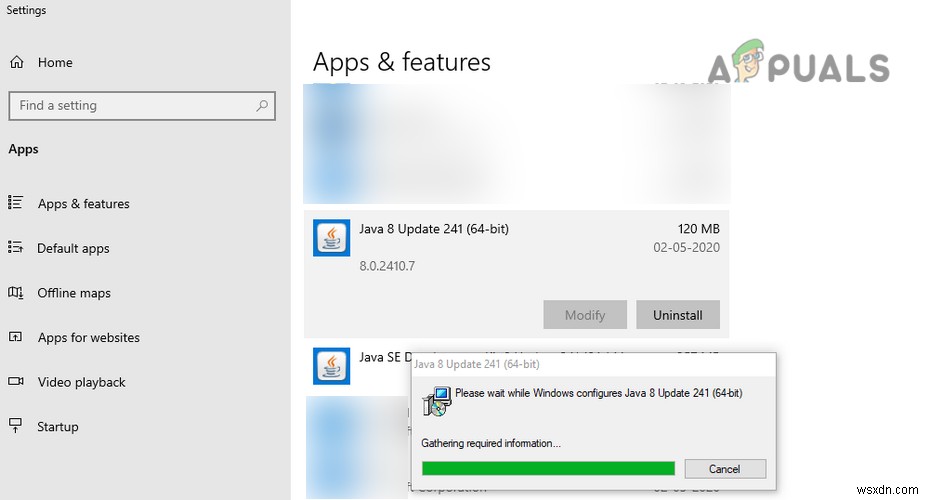Image resolution: width=930 pixels, height=500 pixels.
Task: Click the installer dialog title bar text
Action: pos(477,364)
